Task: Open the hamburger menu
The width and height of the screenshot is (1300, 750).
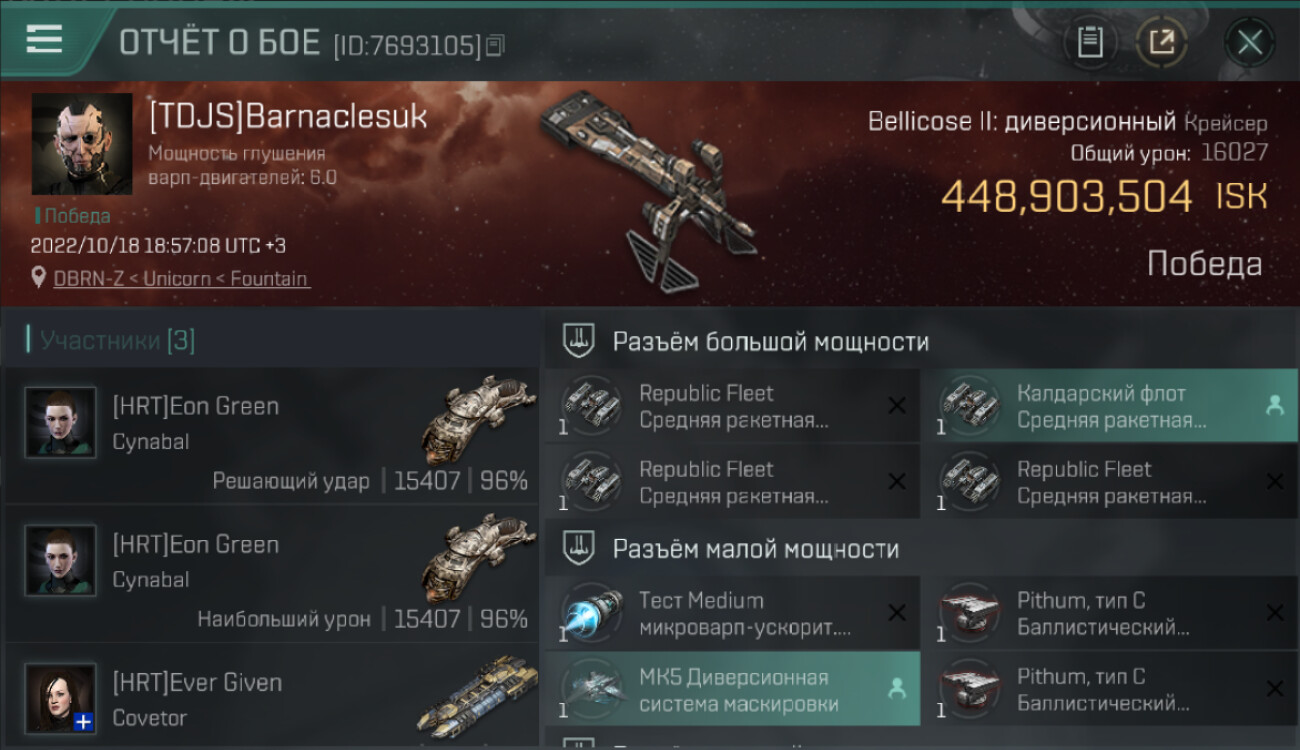Action: [x=44, y=39]
